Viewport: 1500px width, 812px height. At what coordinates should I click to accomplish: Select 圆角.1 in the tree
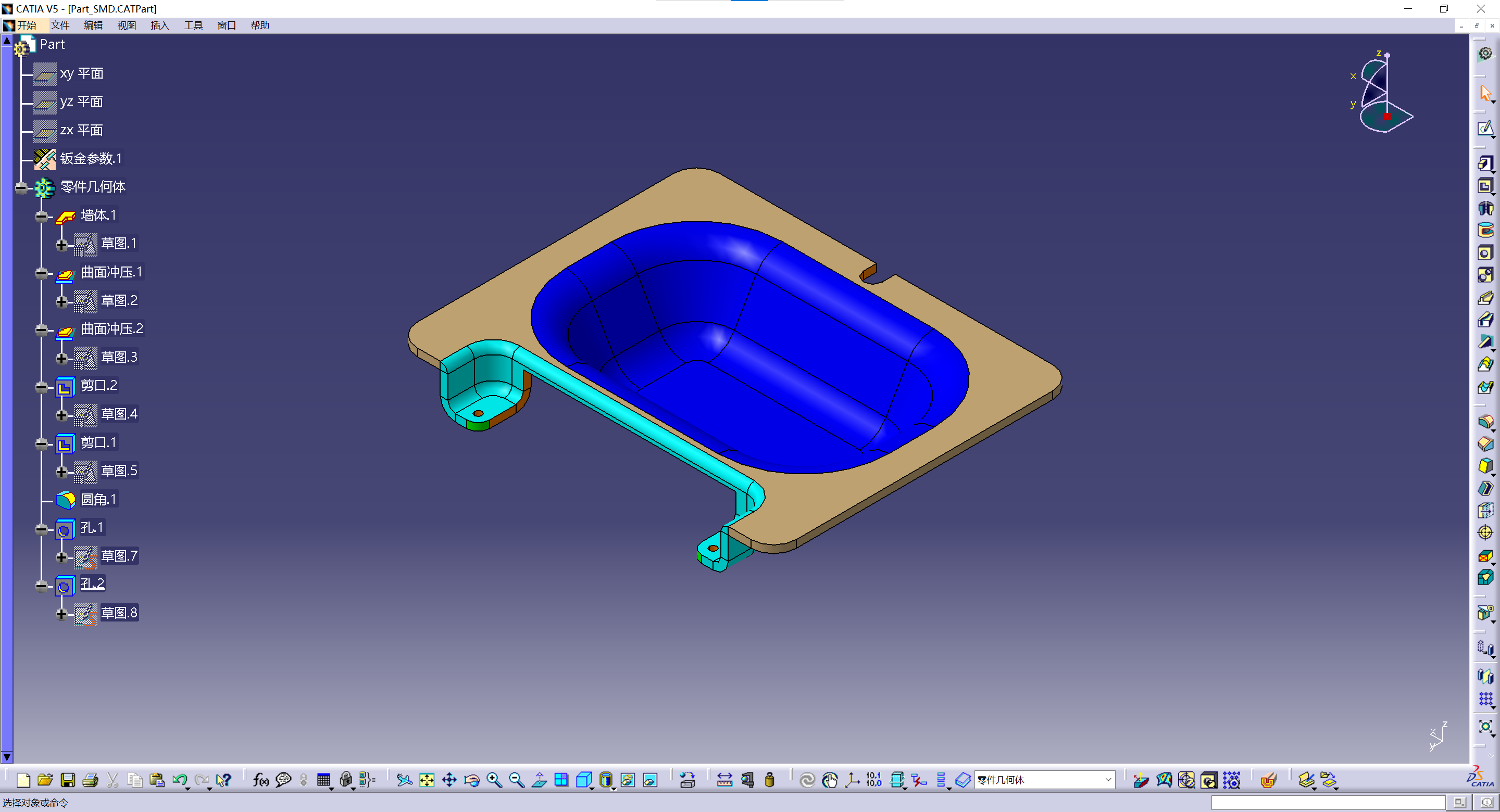point(98,499)
